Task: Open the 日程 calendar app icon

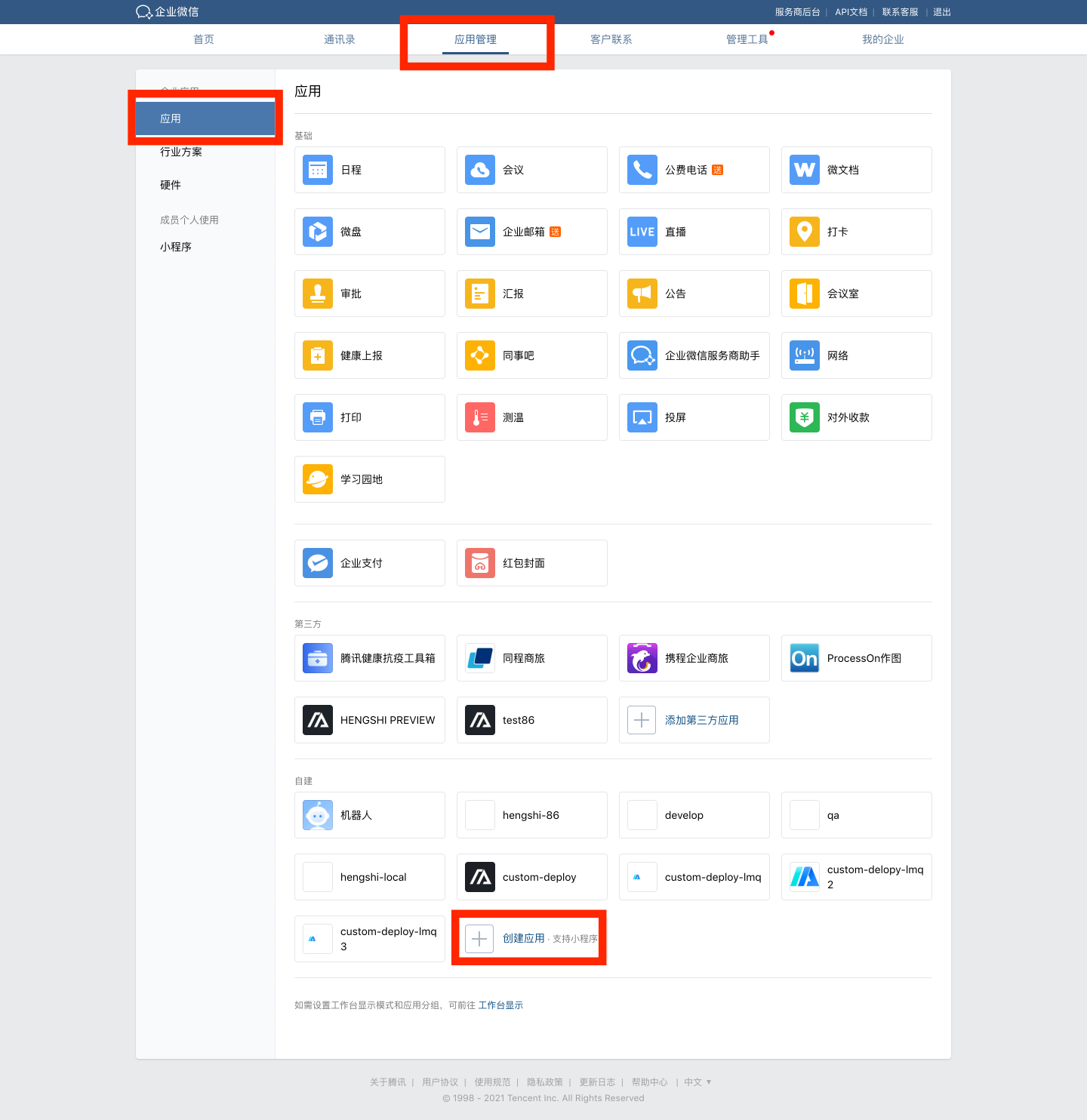Action: tap(318, 170)
